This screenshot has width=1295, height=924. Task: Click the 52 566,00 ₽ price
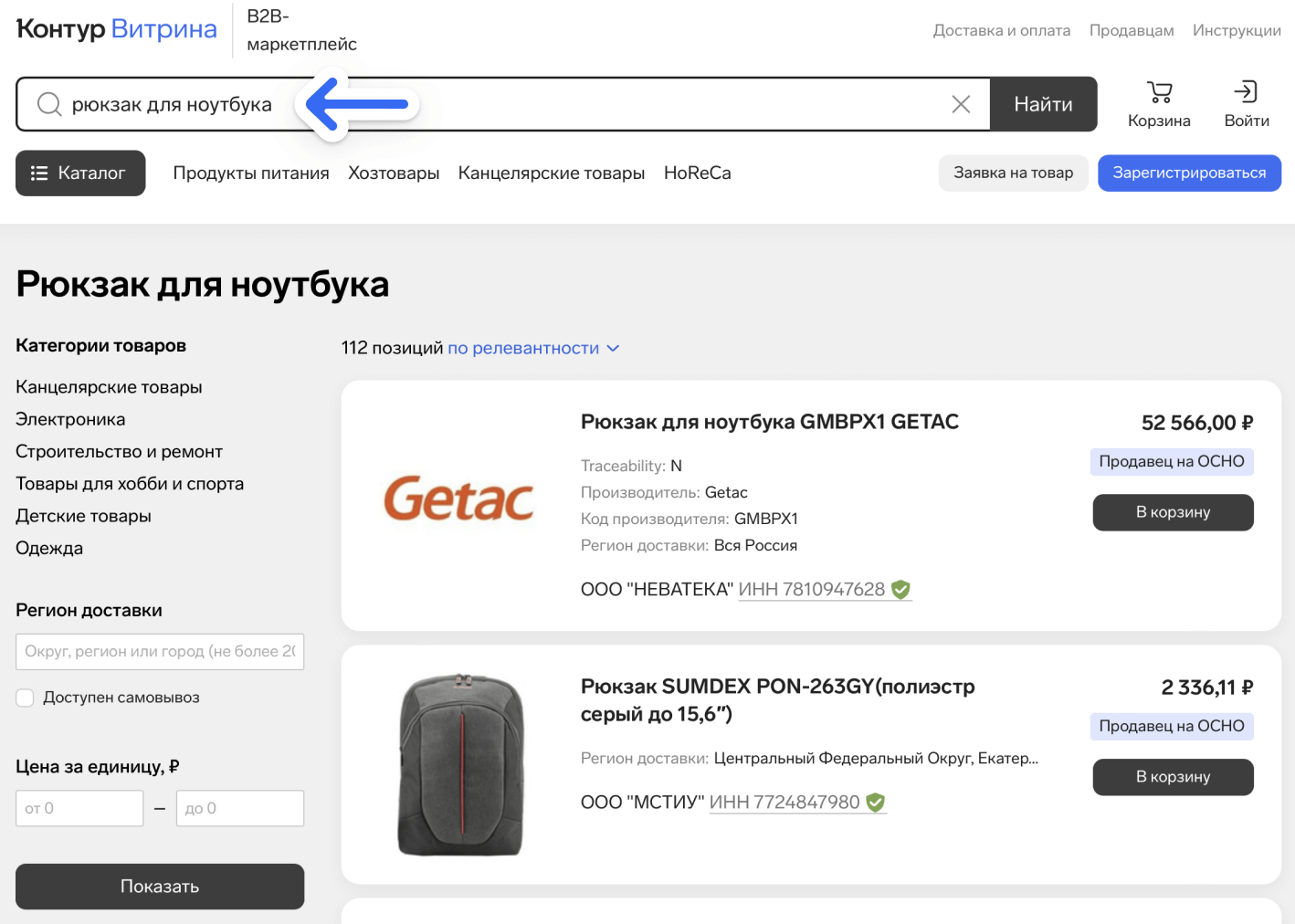[x=1197, y=423]
